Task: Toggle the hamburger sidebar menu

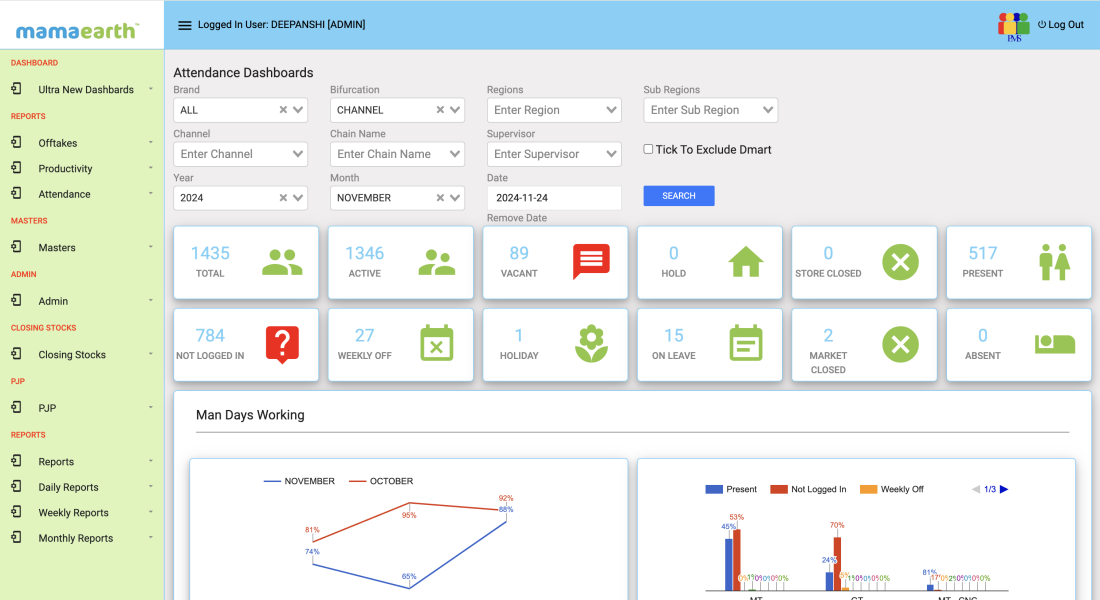Action: coord(185,25)
